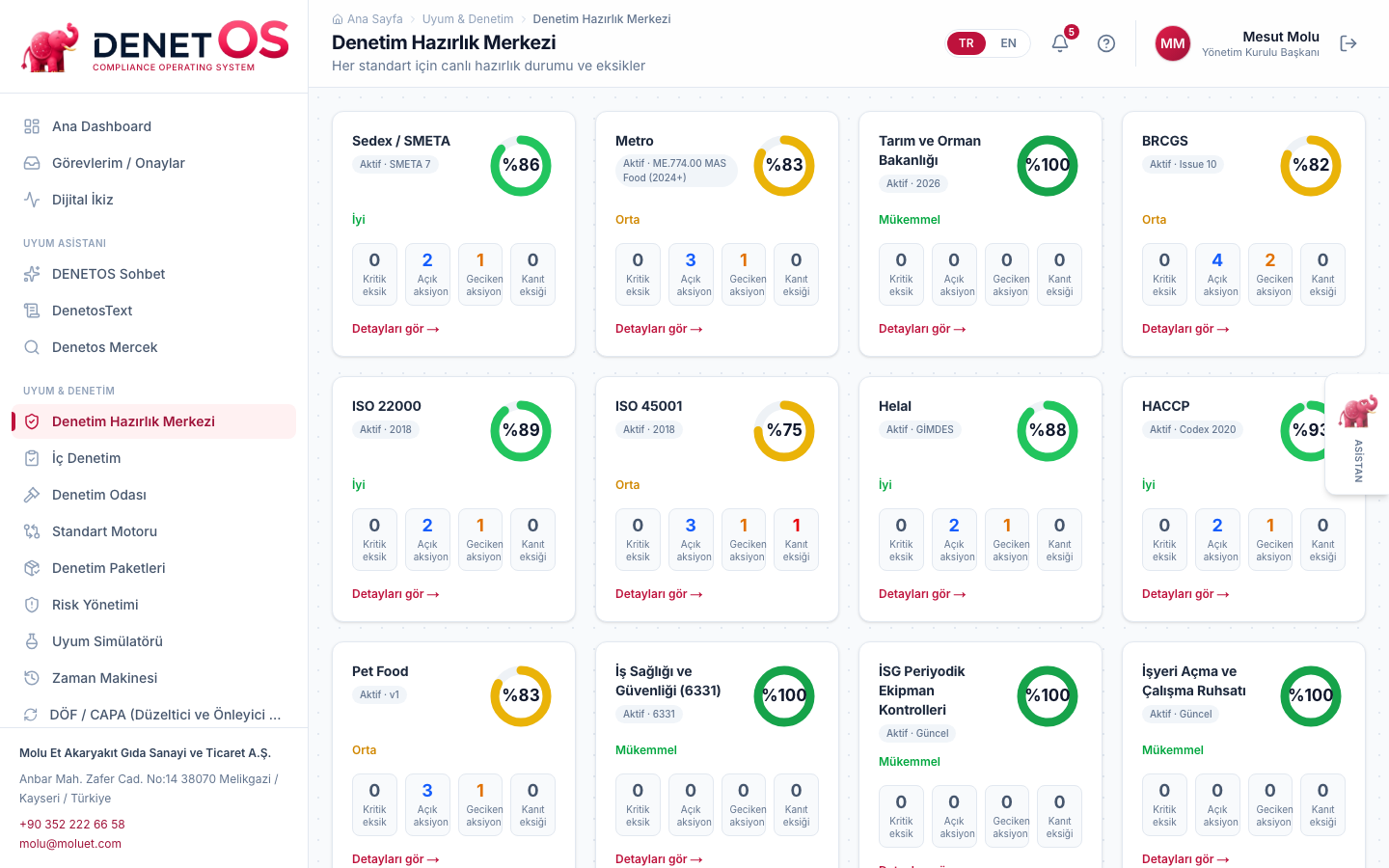Select the İç Denetim menu item
This screenshot has height=868, width=1389.
154,458
